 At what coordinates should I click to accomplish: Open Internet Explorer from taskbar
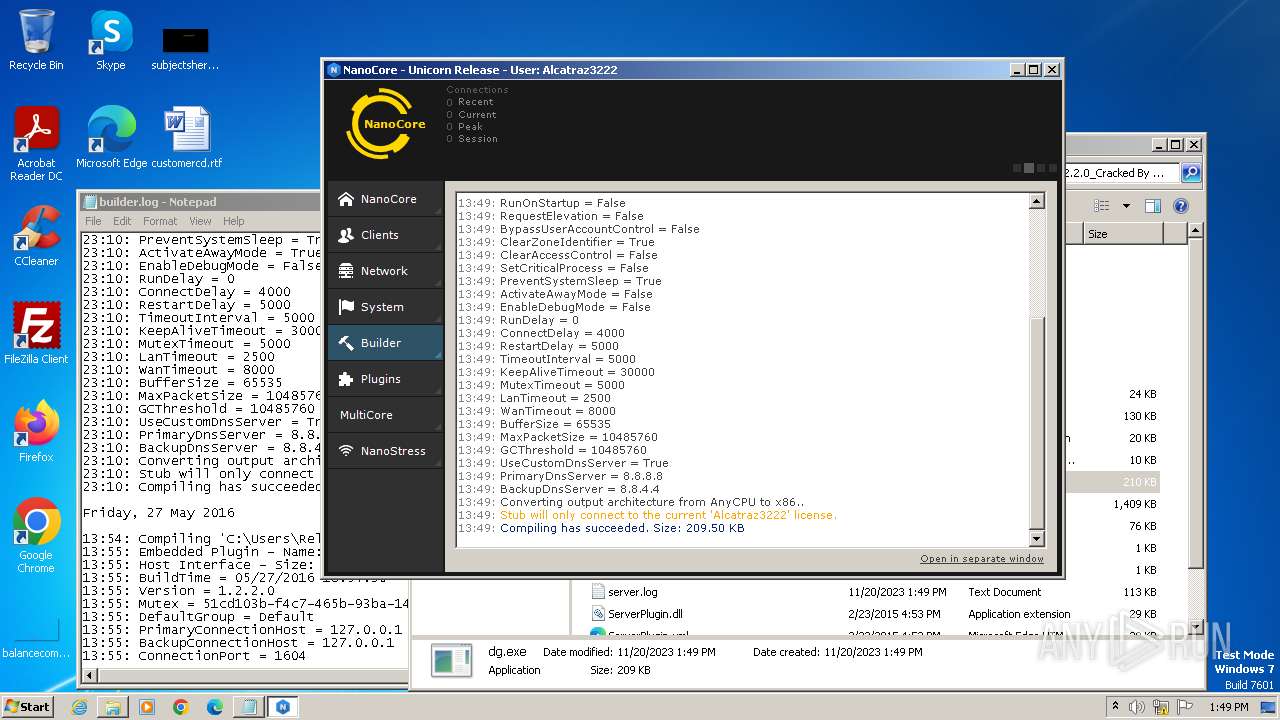click(79, 707)
